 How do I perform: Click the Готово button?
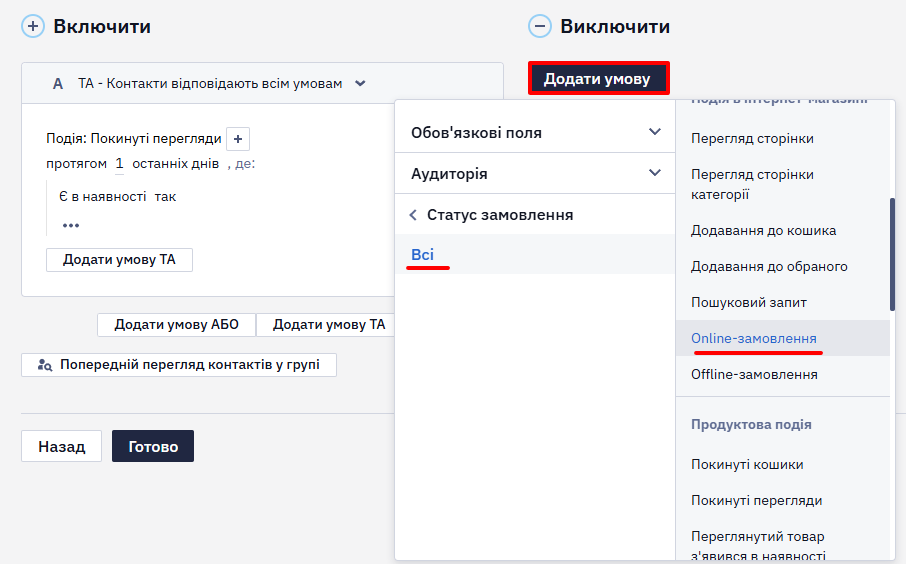[153, 446]
